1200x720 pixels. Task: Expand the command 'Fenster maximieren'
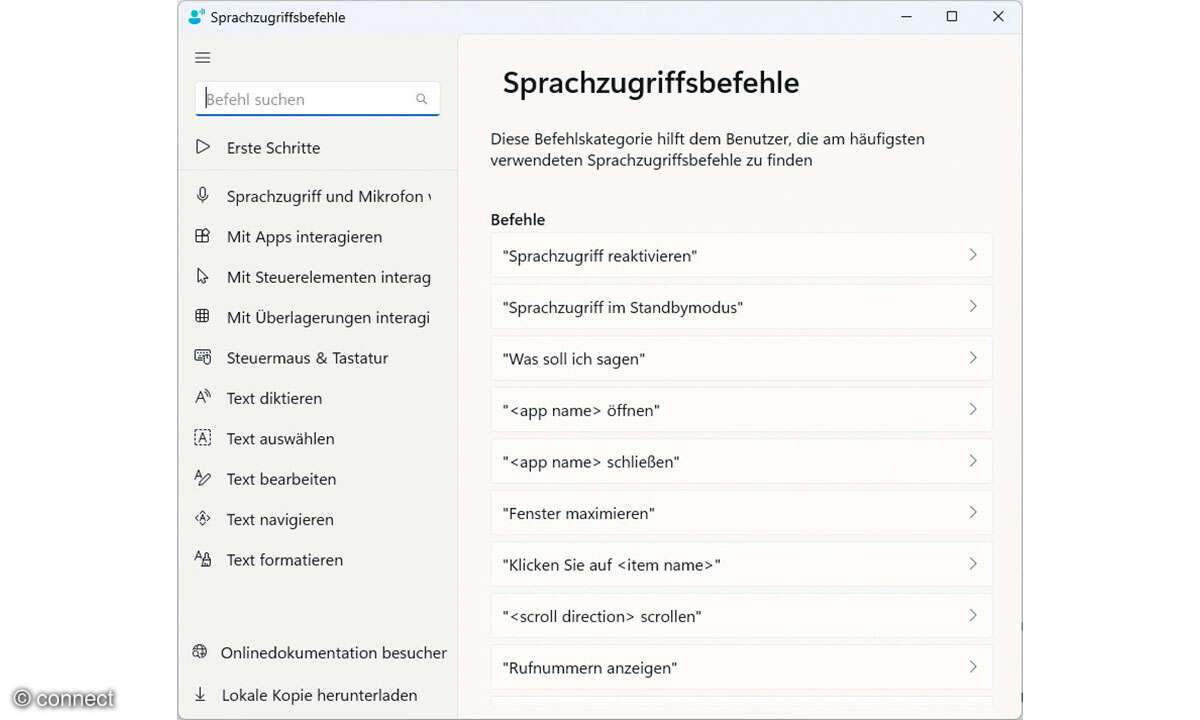pyautogui.click(x=972, y=512)
